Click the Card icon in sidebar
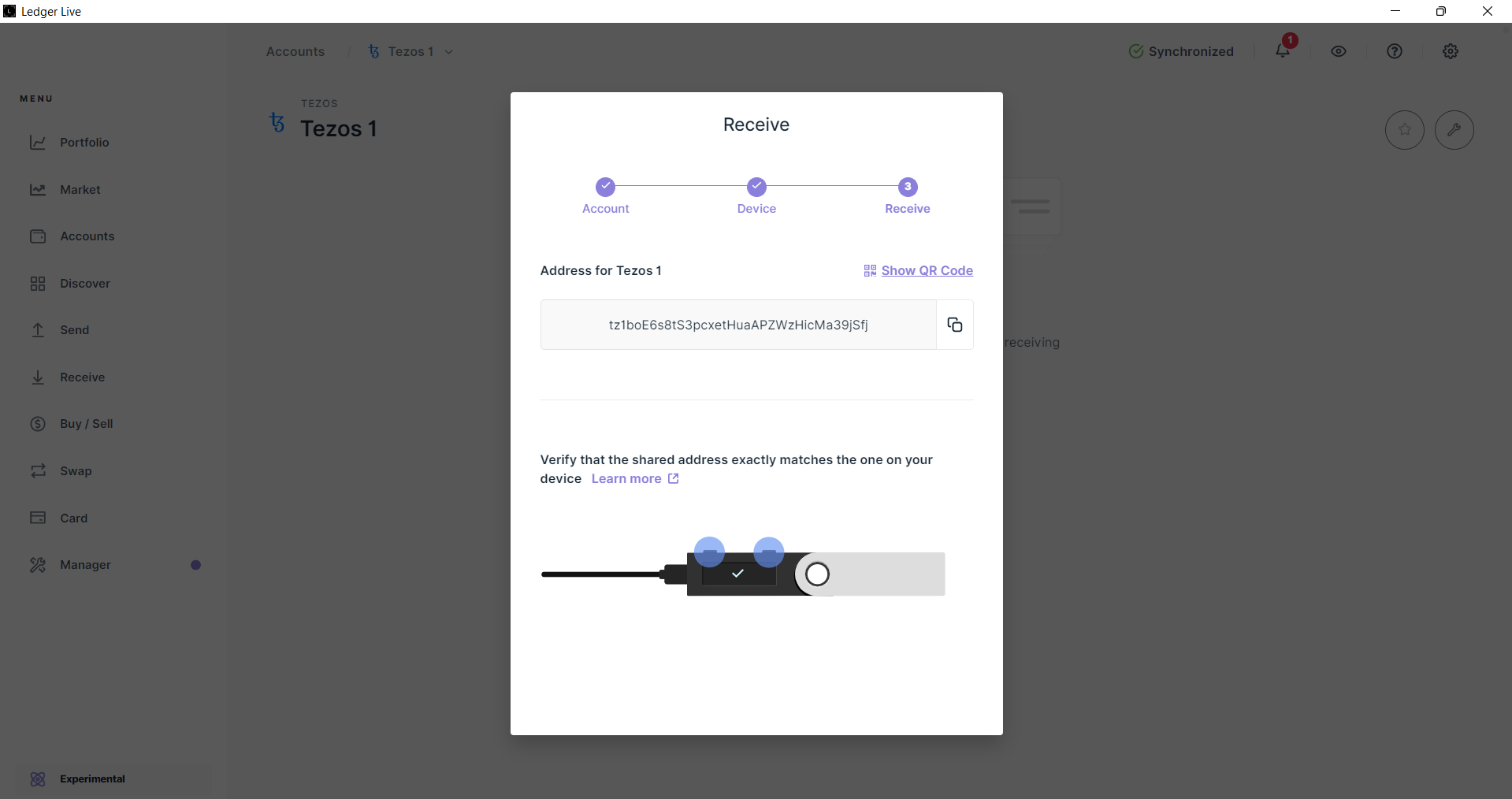This screenshot has width=1512, height=799. (x=38, y=518)
